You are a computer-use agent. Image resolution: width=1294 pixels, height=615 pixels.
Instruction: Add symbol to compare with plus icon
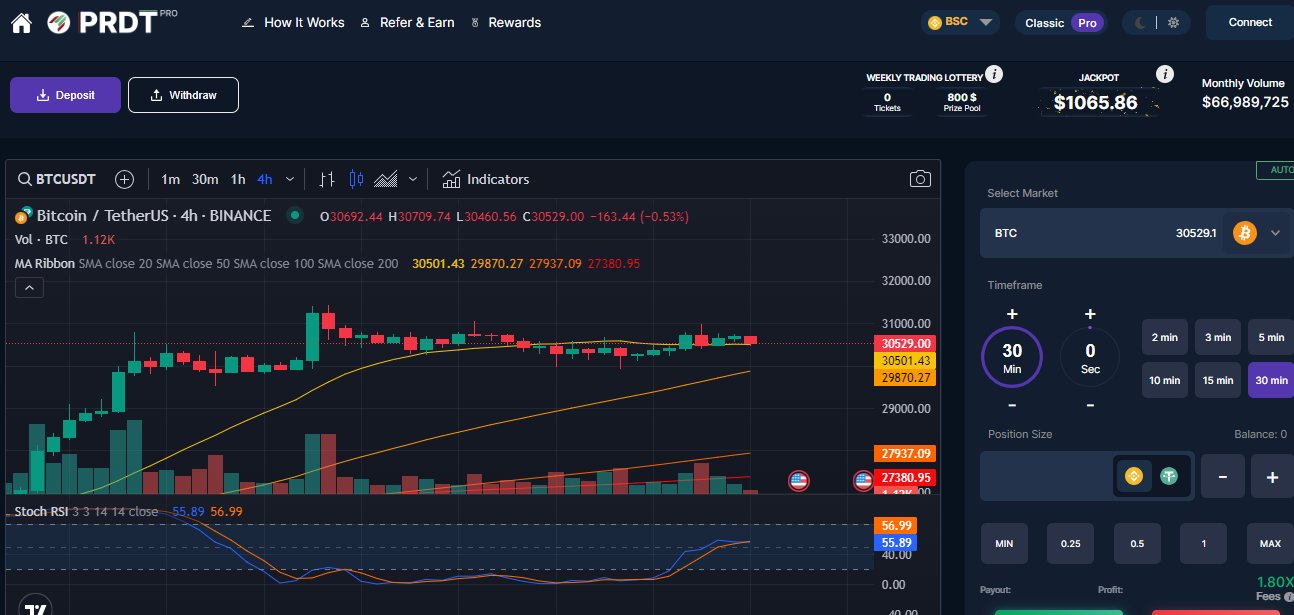pos(124,179)
